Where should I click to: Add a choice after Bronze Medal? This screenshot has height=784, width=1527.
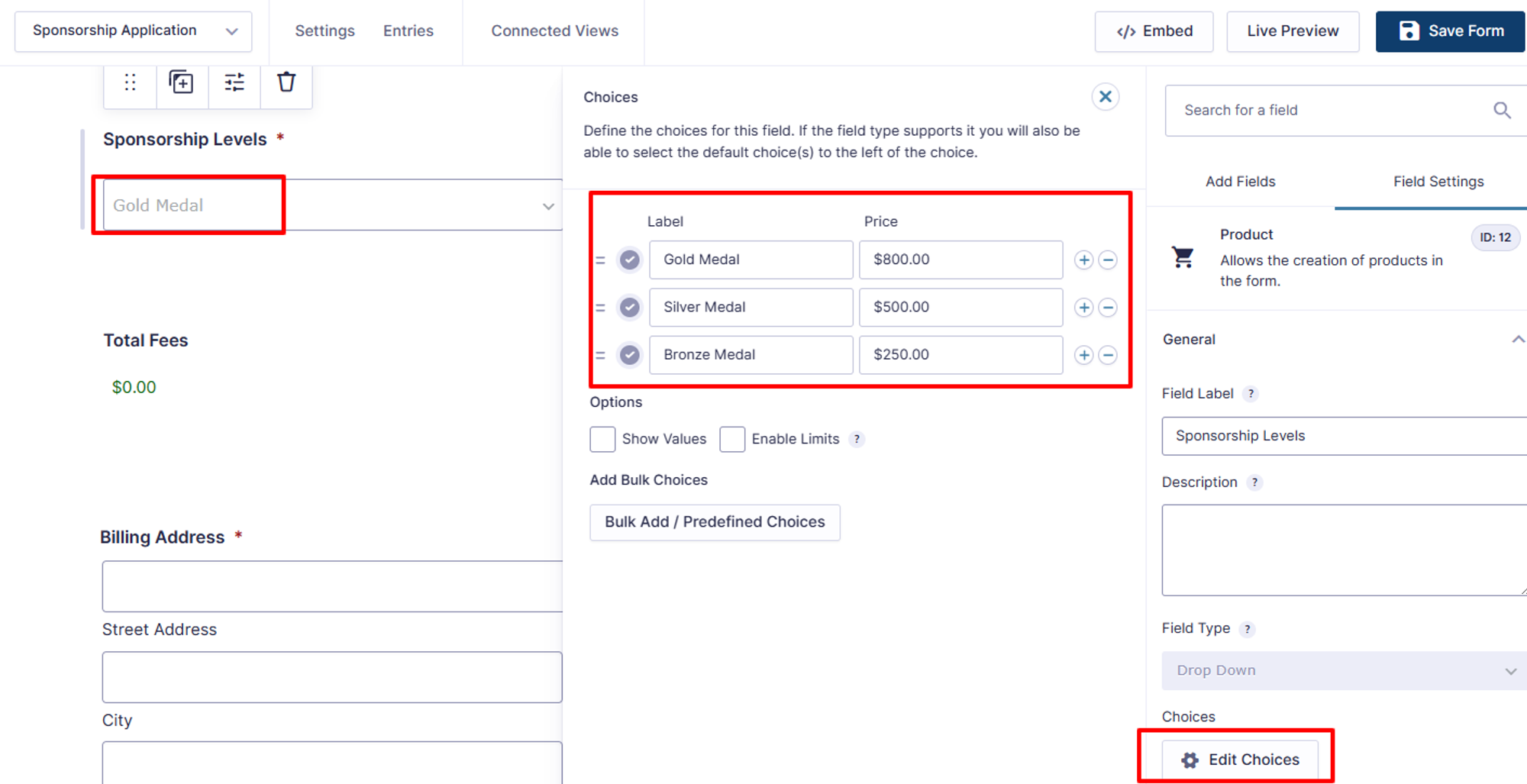1083,355
